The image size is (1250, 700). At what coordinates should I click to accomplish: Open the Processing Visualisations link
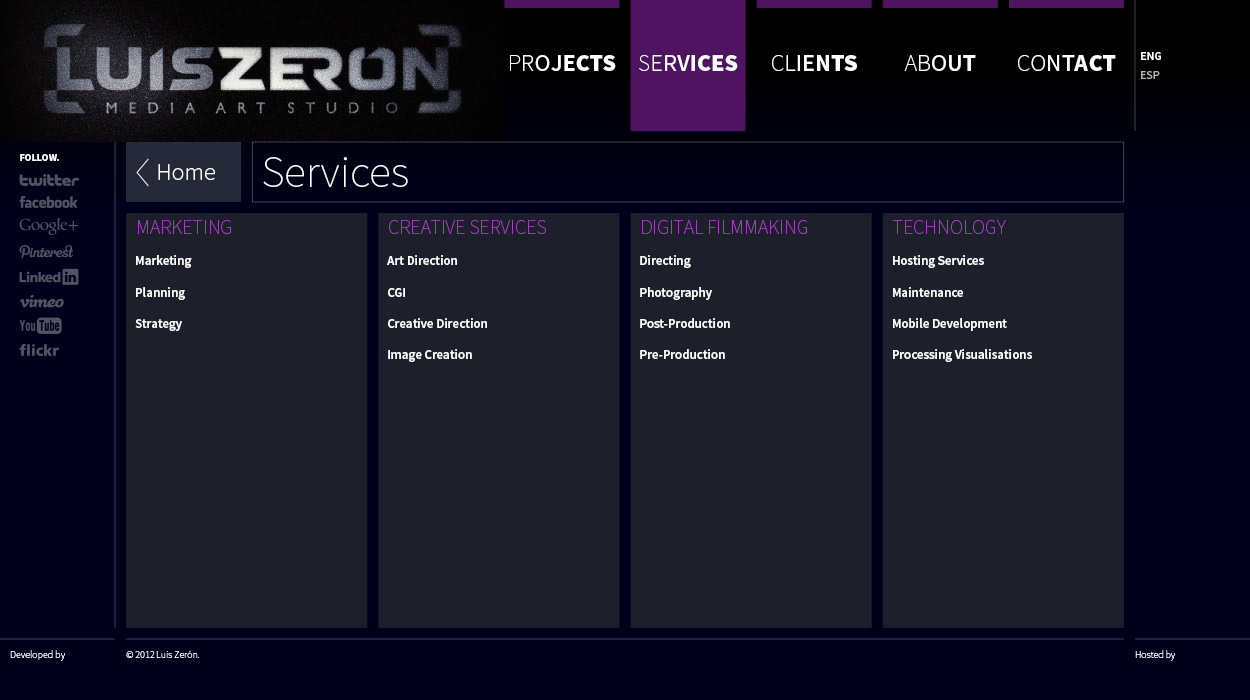pos(962,355)
